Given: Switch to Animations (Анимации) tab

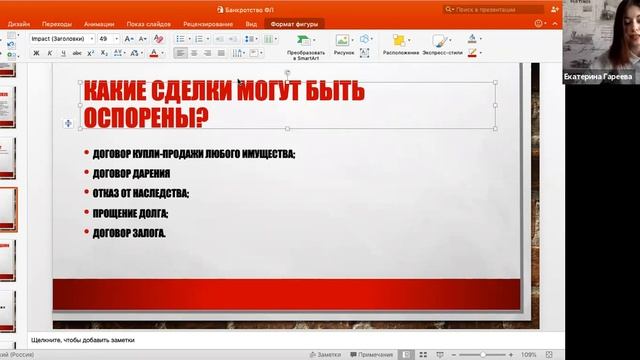Looking at the screenshot, I should [x=99, y=24].
